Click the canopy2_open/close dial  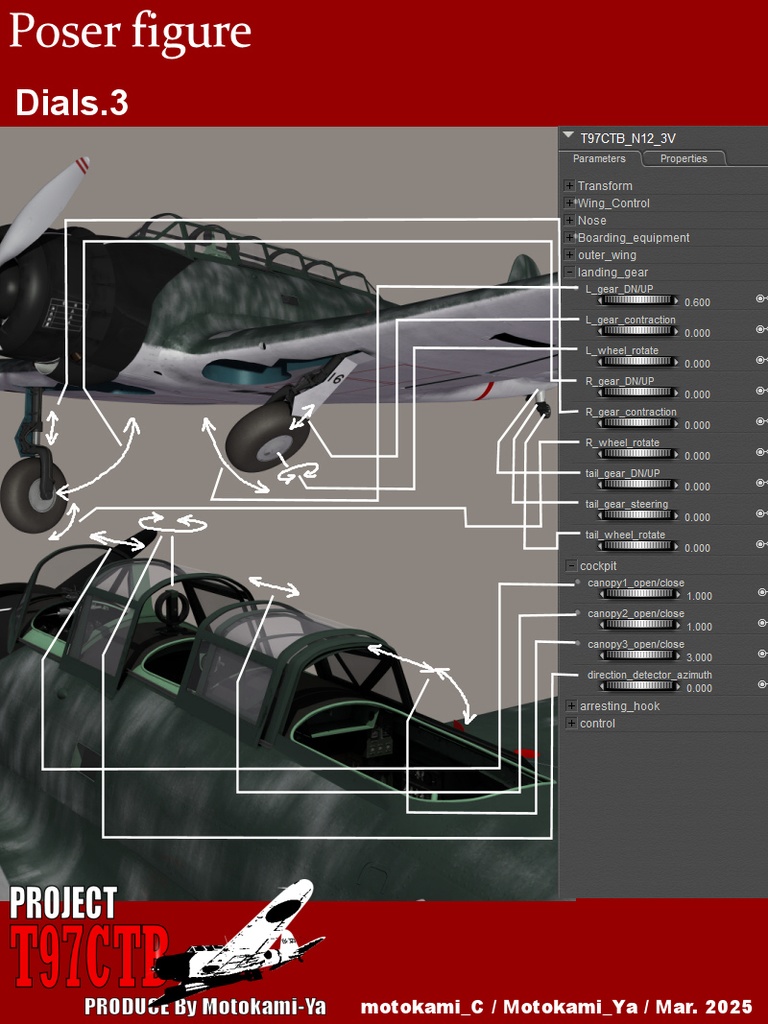(x=639, y=625)
